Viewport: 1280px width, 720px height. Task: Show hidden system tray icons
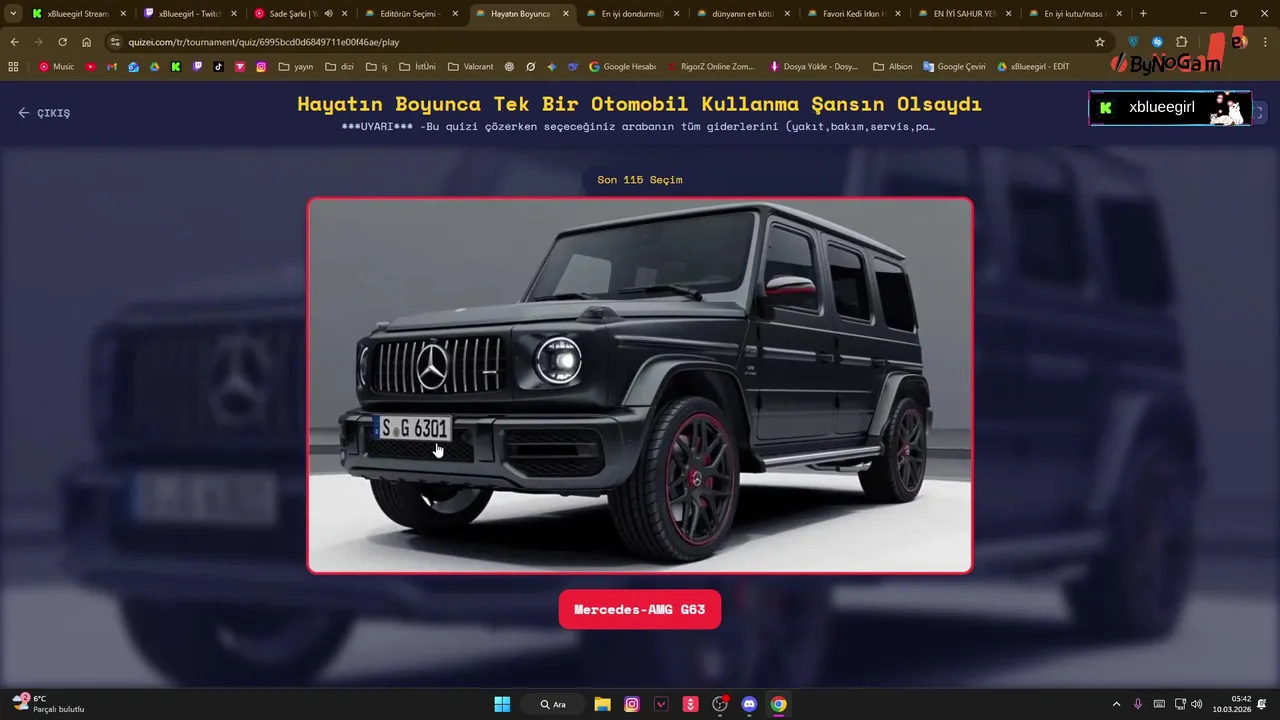click(1116, 704)
